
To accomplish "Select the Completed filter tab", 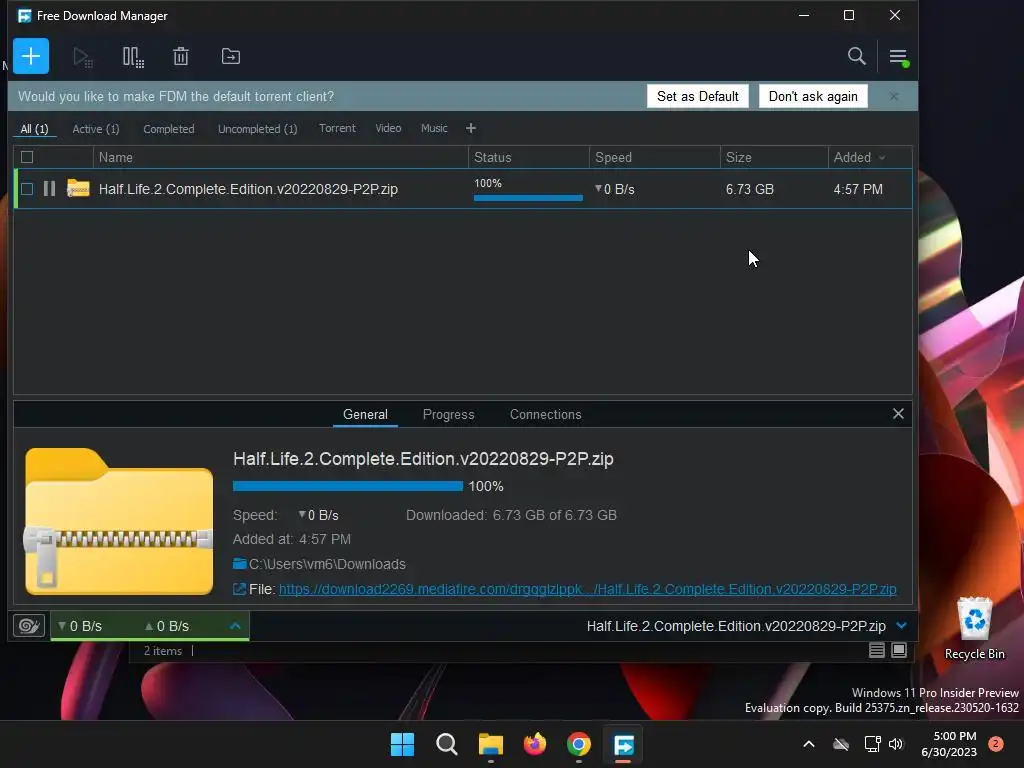I will coord(168,129).
